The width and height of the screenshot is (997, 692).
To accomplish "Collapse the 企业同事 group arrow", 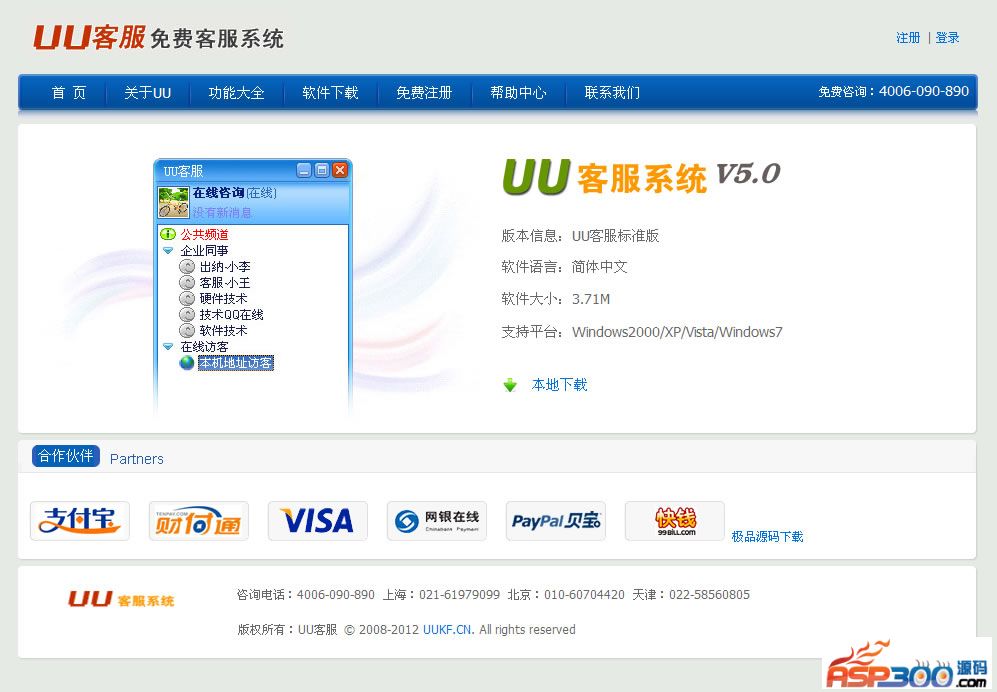I will [x=168, y=251].
